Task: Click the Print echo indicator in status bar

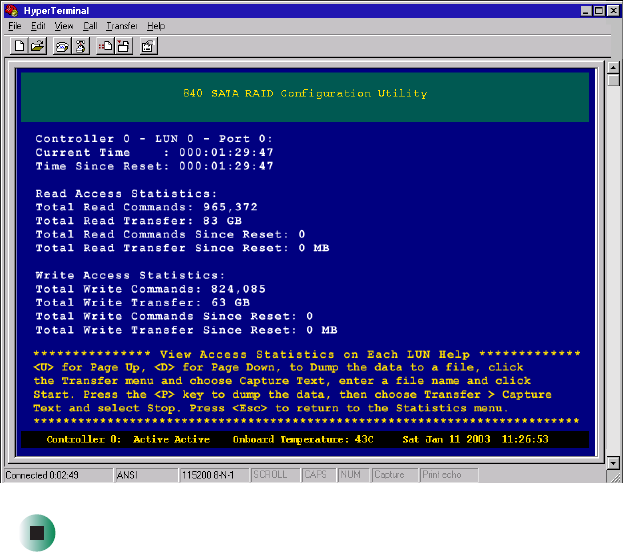Action: (449, 475)
